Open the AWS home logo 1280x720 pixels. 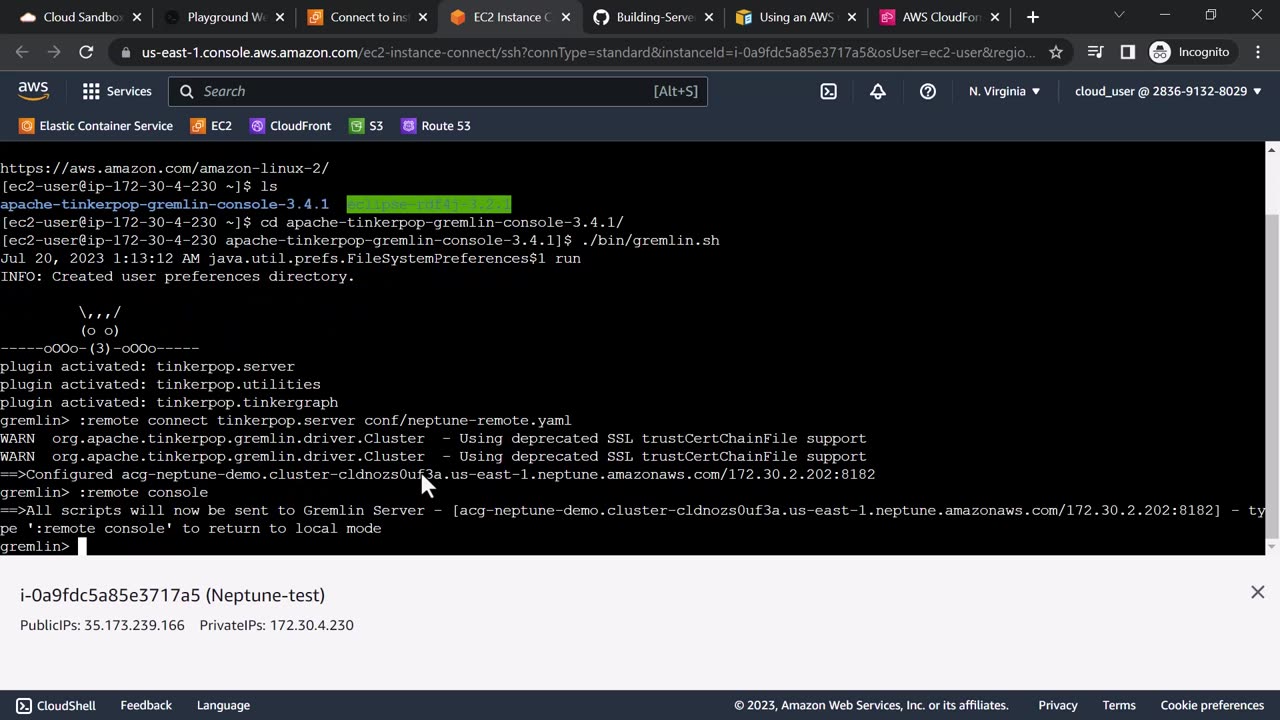tap(33, 91)
